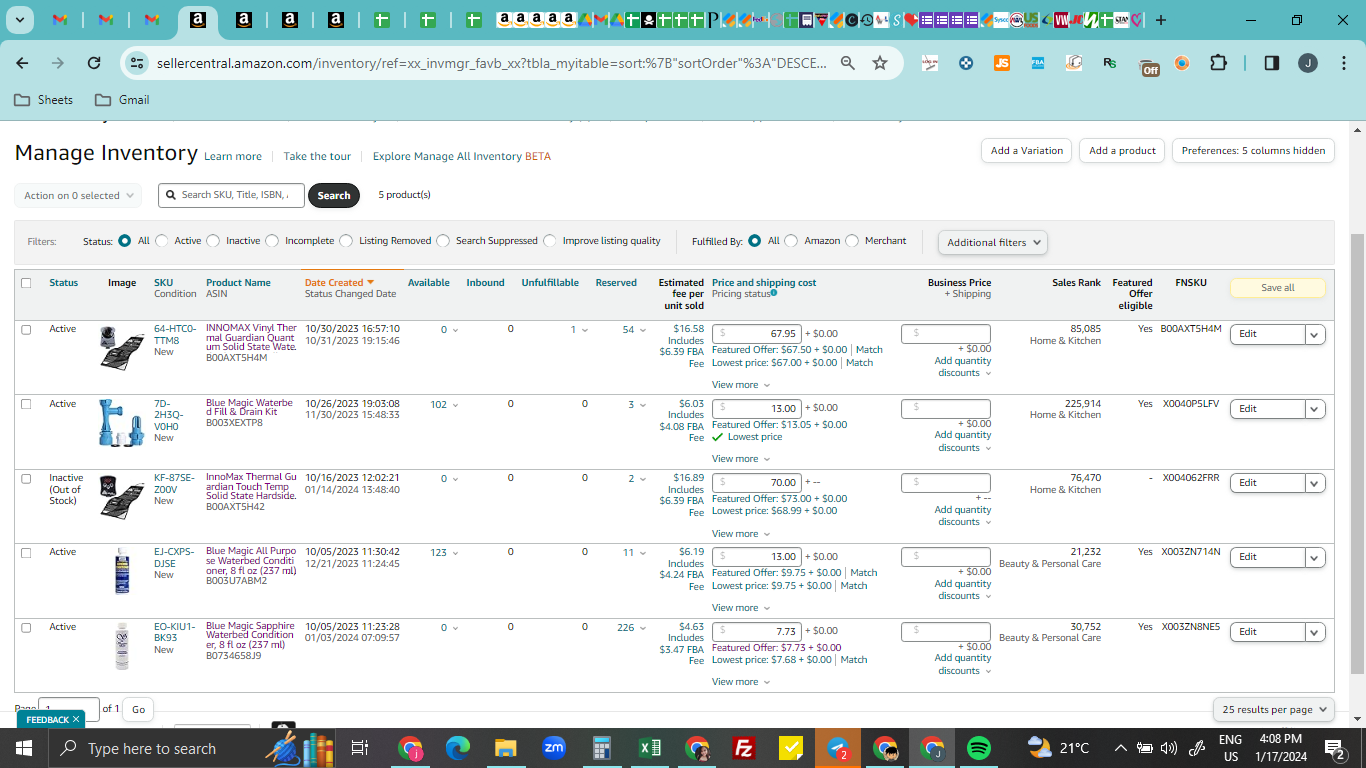Select the Search Suppressed filter
The width and height of the screenshot is (1366, 768).
443,241
